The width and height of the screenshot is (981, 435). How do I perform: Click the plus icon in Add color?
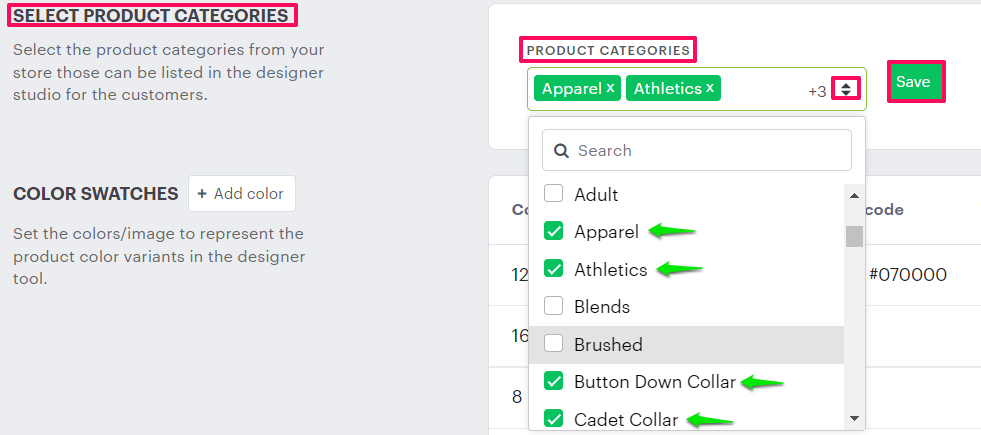(x=202, y=194)
